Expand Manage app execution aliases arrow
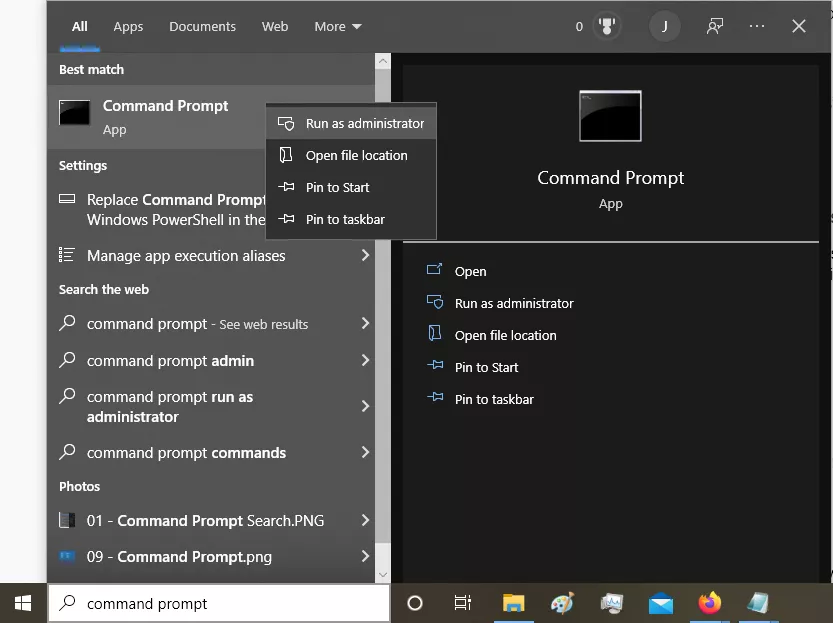Image resolution: width=833 pixels, height=623 pixels. click(x=365, y=256)
